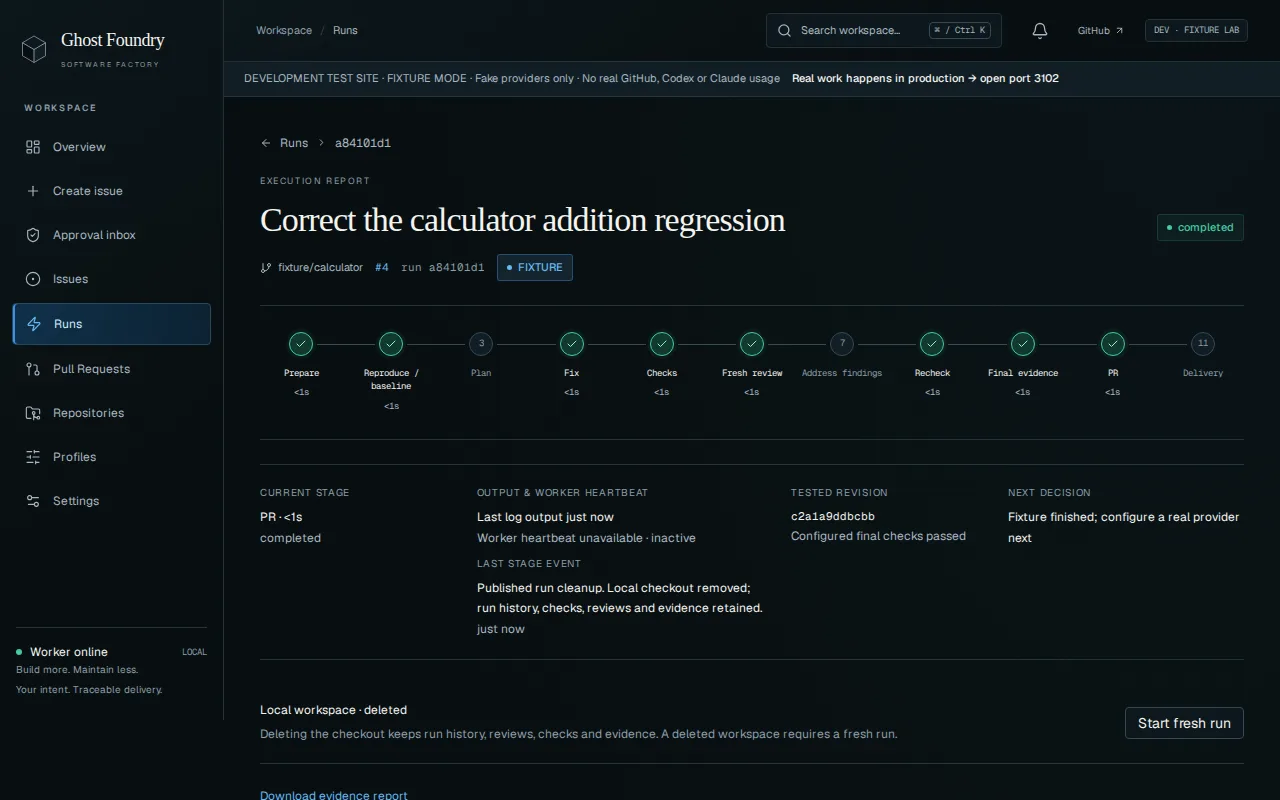Click Start fresh run button
1280x800 pixels.
click(1184, 723)
